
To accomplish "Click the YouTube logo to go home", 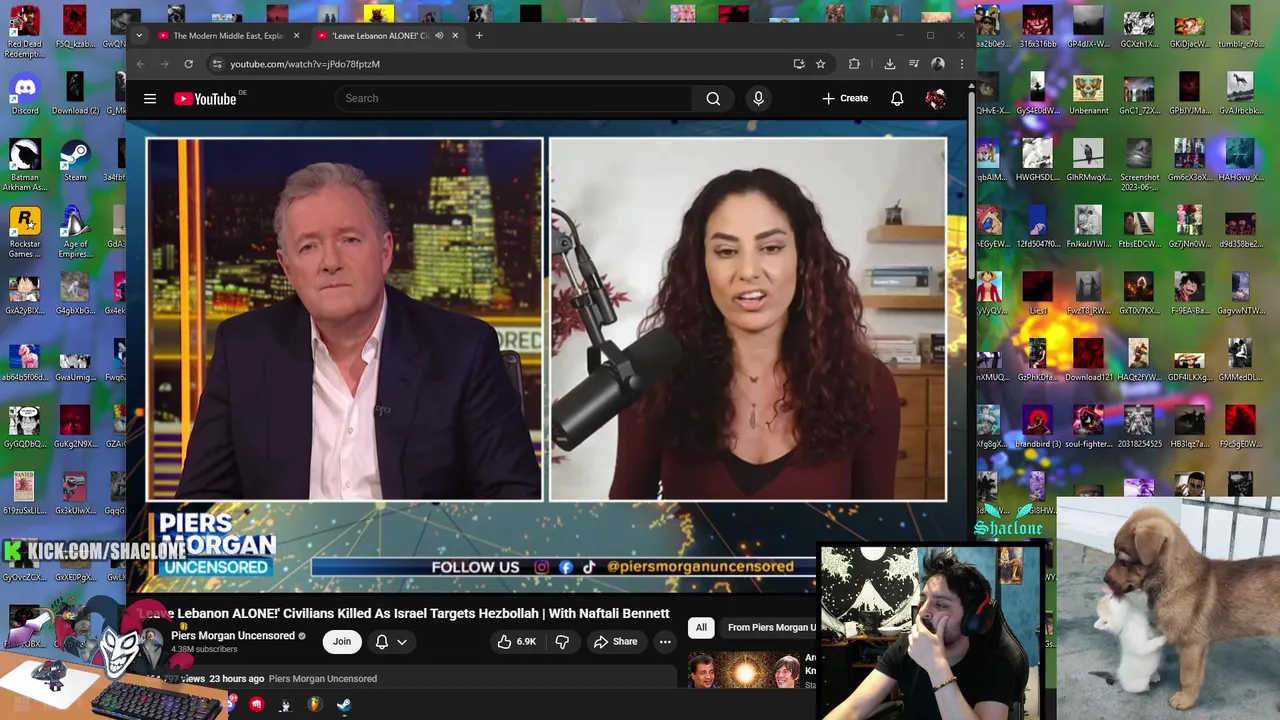I will click(205, 99).
